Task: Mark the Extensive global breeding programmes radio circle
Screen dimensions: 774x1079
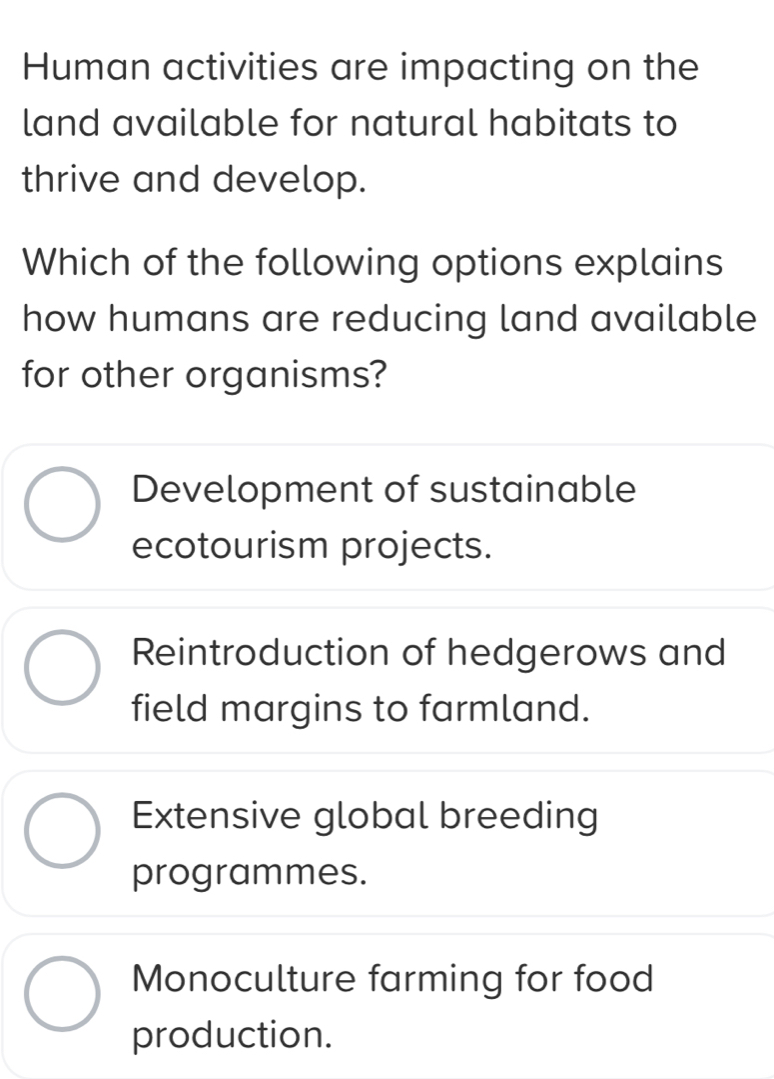Action: coord(62,831)
